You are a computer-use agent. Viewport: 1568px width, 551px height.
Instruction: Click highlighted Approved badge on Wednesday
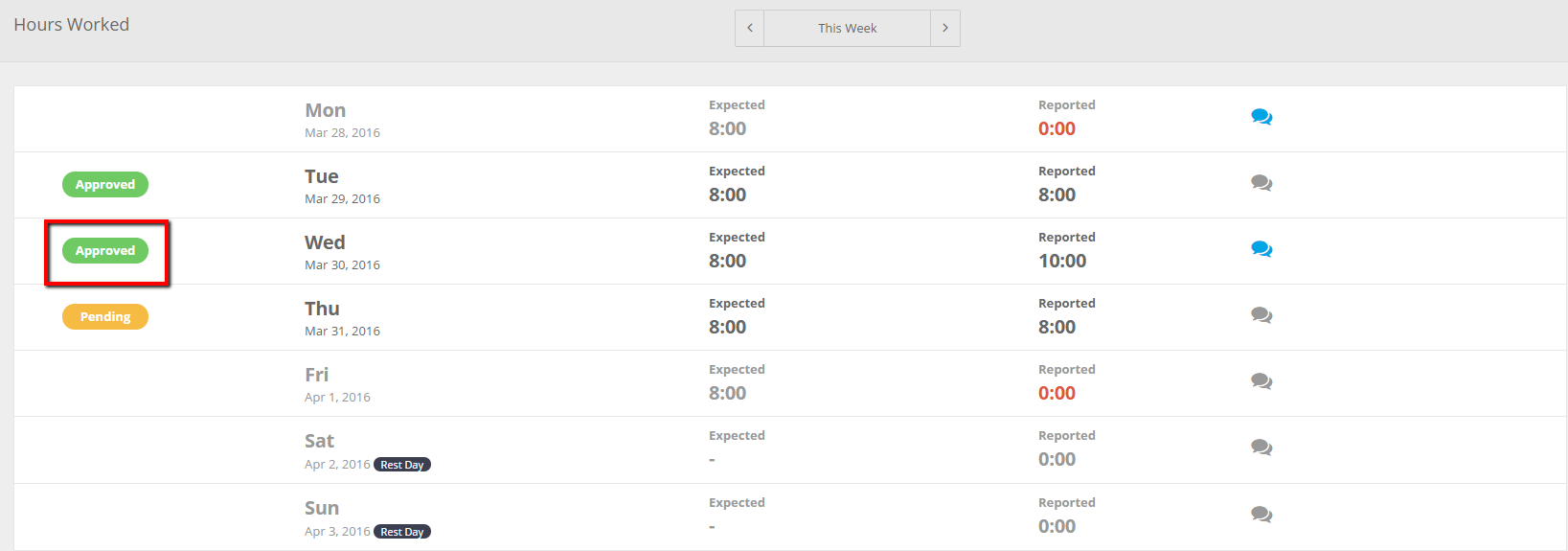click(105, 251)
